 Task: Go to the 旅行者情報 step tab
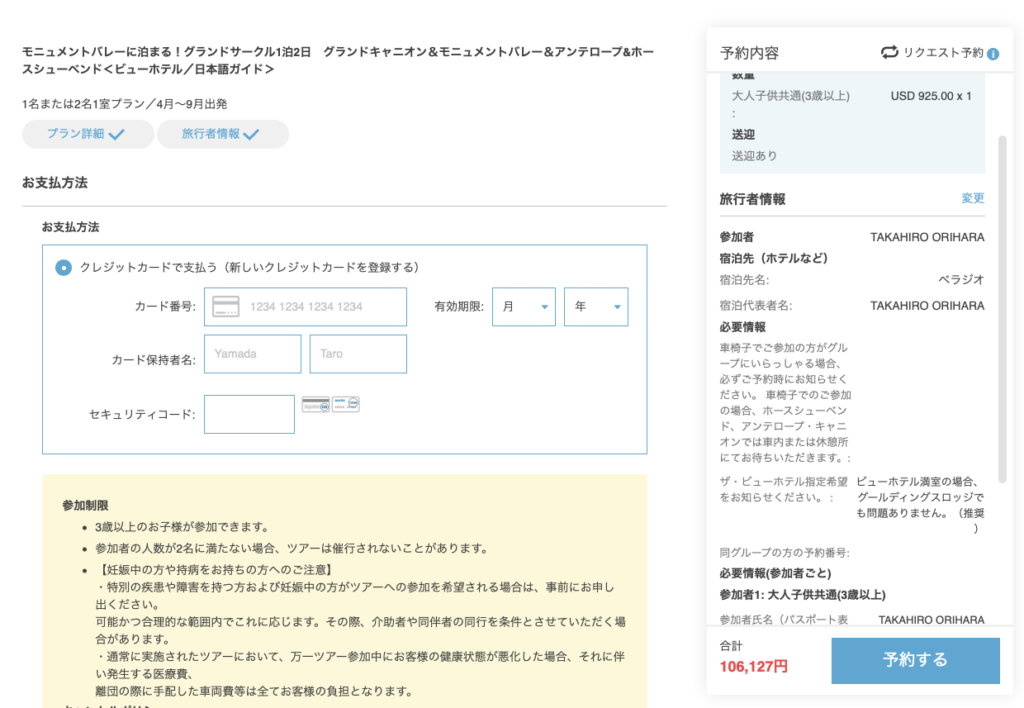(x=222, y=134)
